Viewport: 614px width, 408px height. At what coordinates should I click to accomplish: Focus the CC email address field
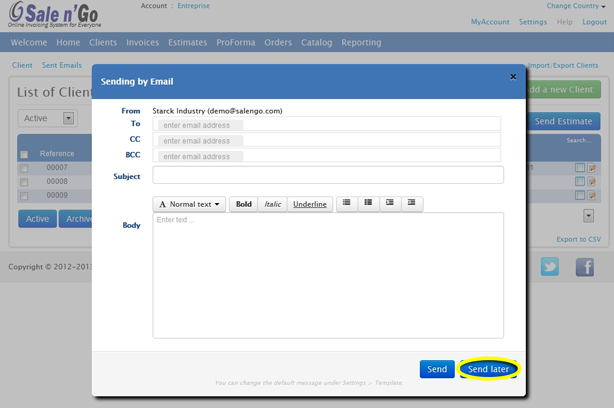[327, 139]
